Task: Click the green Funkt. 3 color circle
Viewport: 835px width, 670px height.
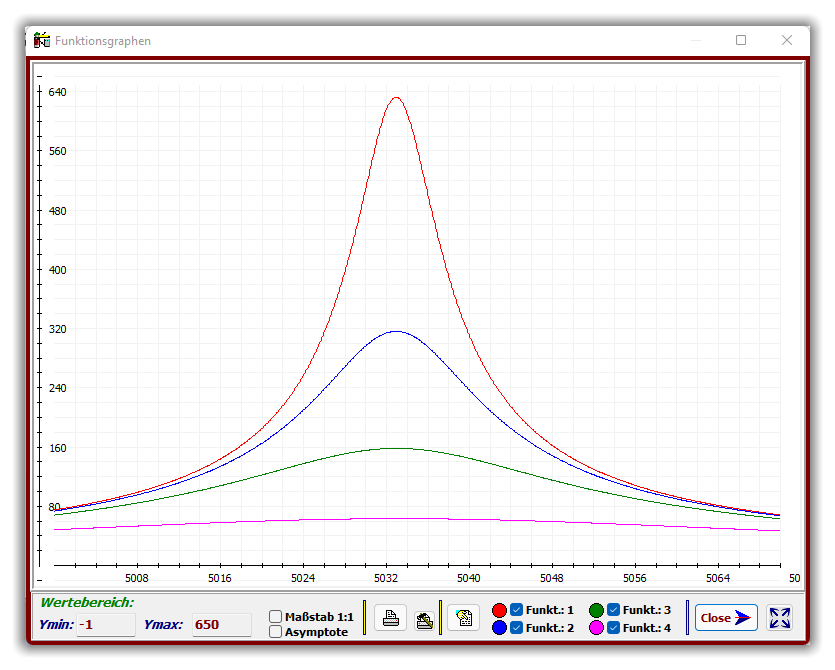Action: coord(597,610)
